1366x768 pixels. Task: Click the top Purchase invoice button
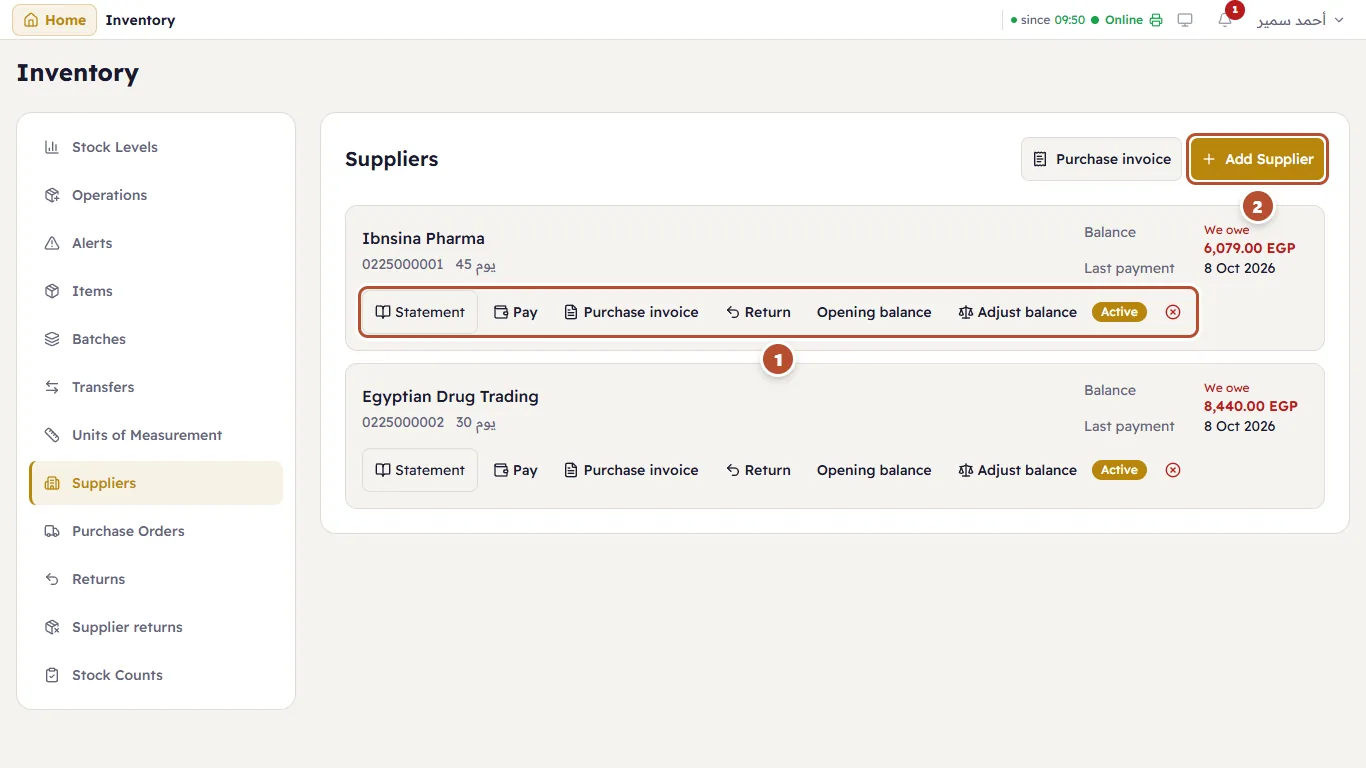click(1101, 159)
